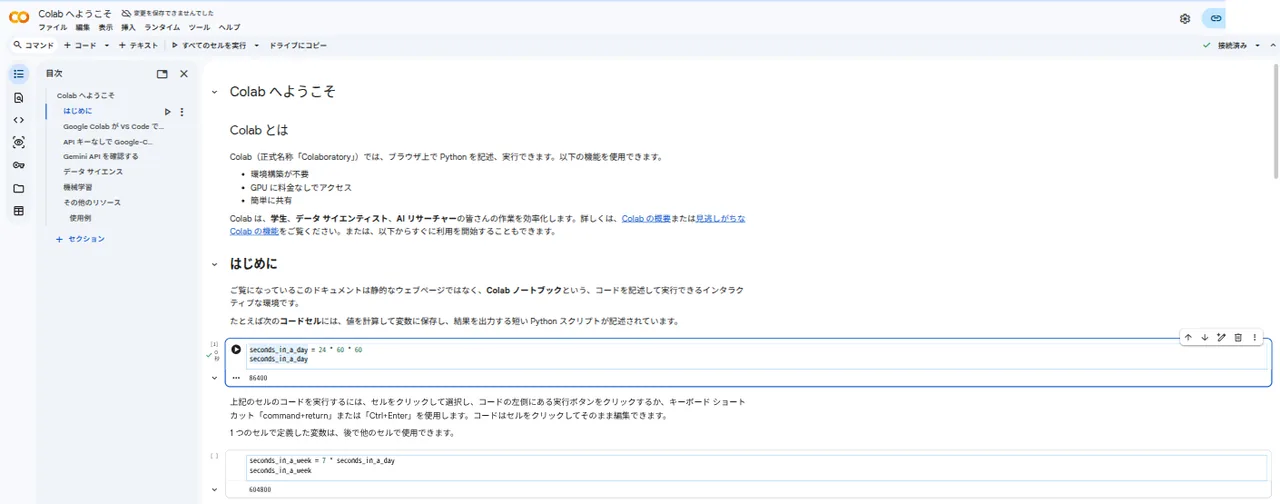Screen dimensions: 1280x504
Task: Click the Colab logo icon
Action: tap(19, 18)
